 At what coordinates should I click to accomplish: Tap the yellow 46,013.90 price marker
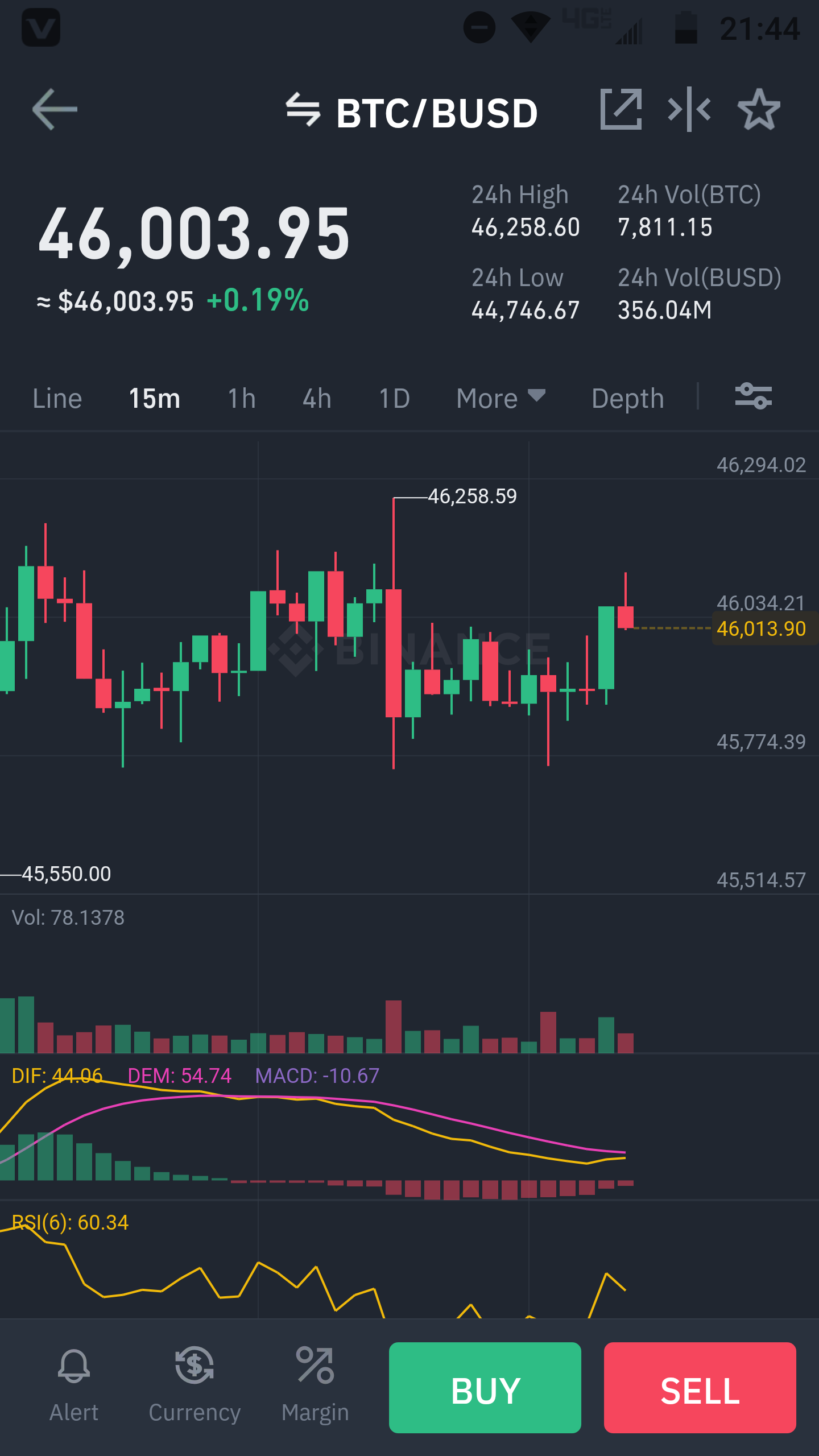tap(762, 628)
